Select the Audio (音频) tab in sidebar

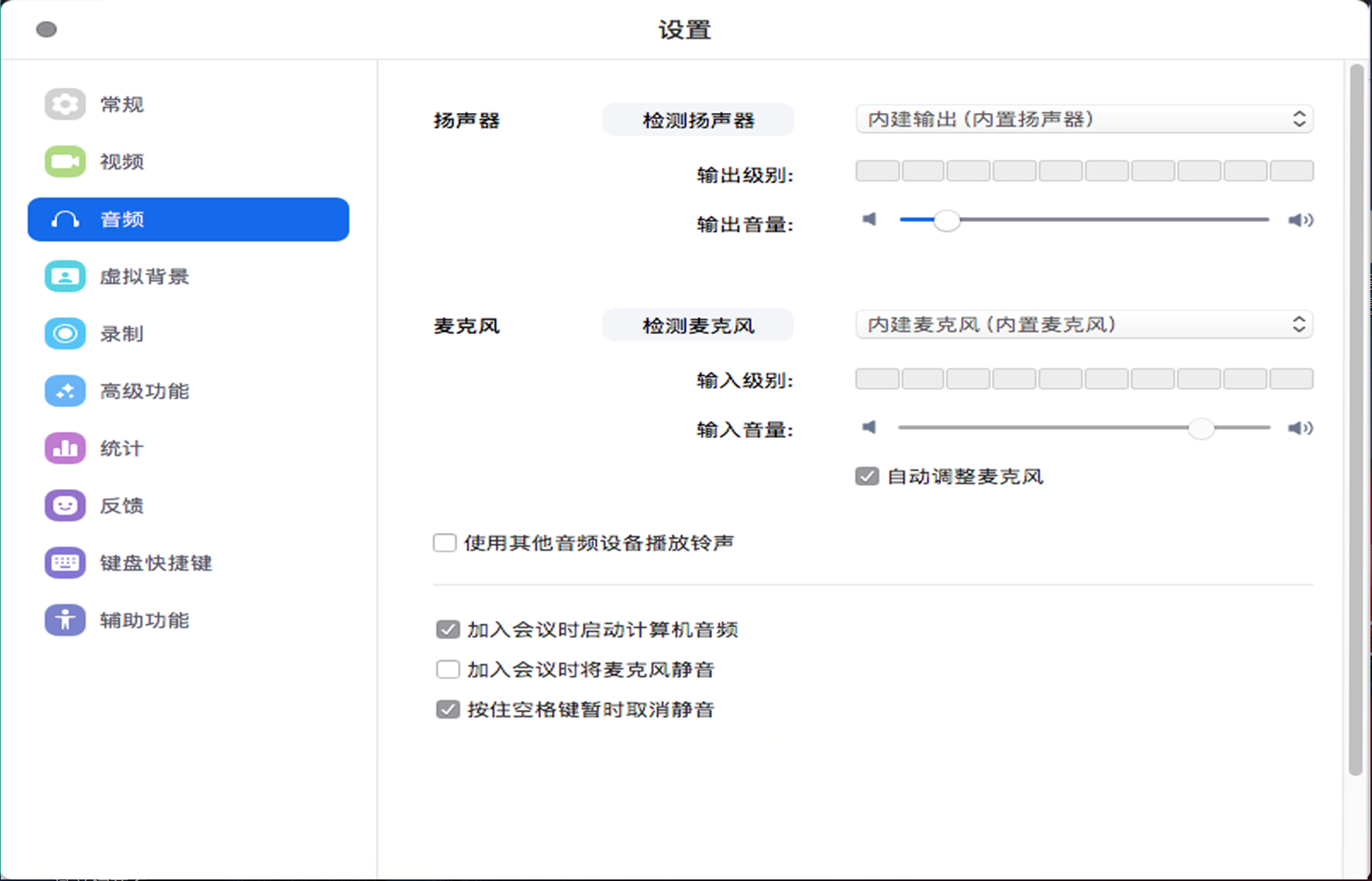click(188, 220)
